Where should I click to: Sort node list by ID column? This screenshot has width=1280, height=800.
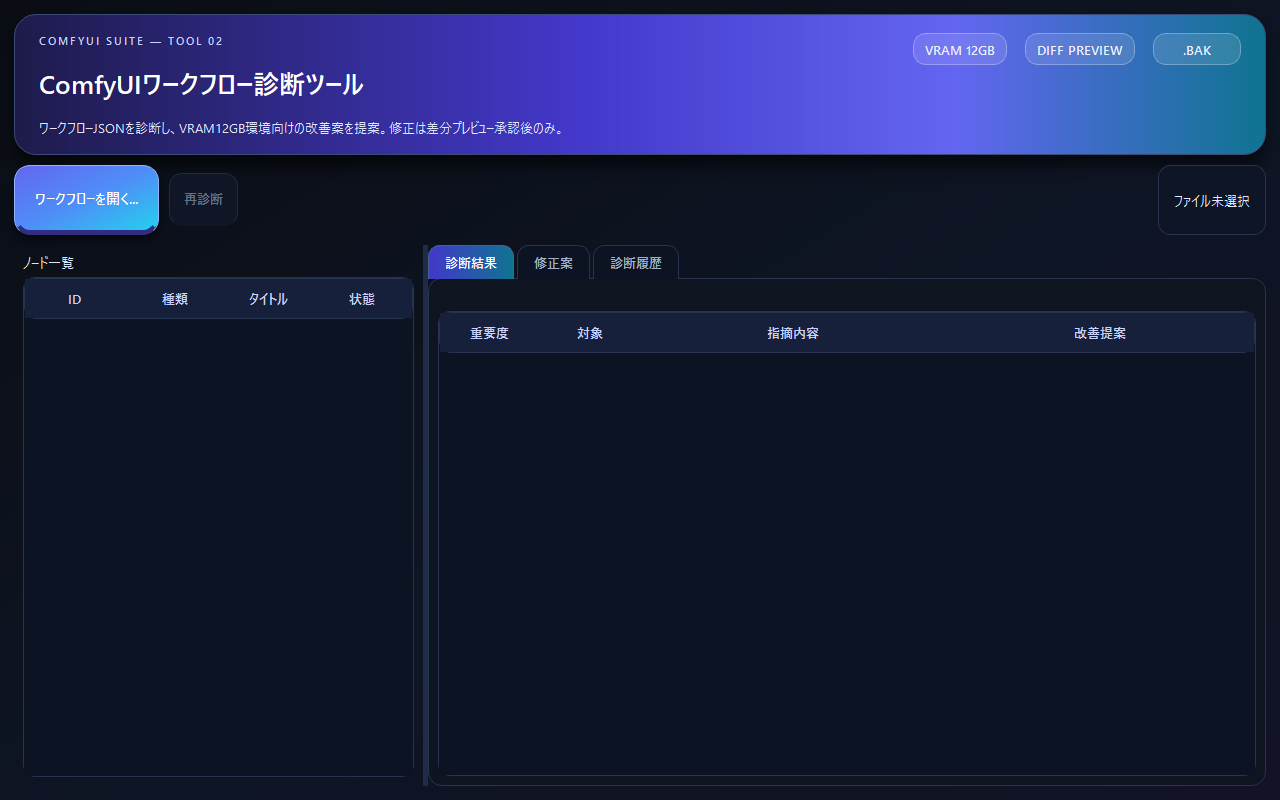click(75, 299)
